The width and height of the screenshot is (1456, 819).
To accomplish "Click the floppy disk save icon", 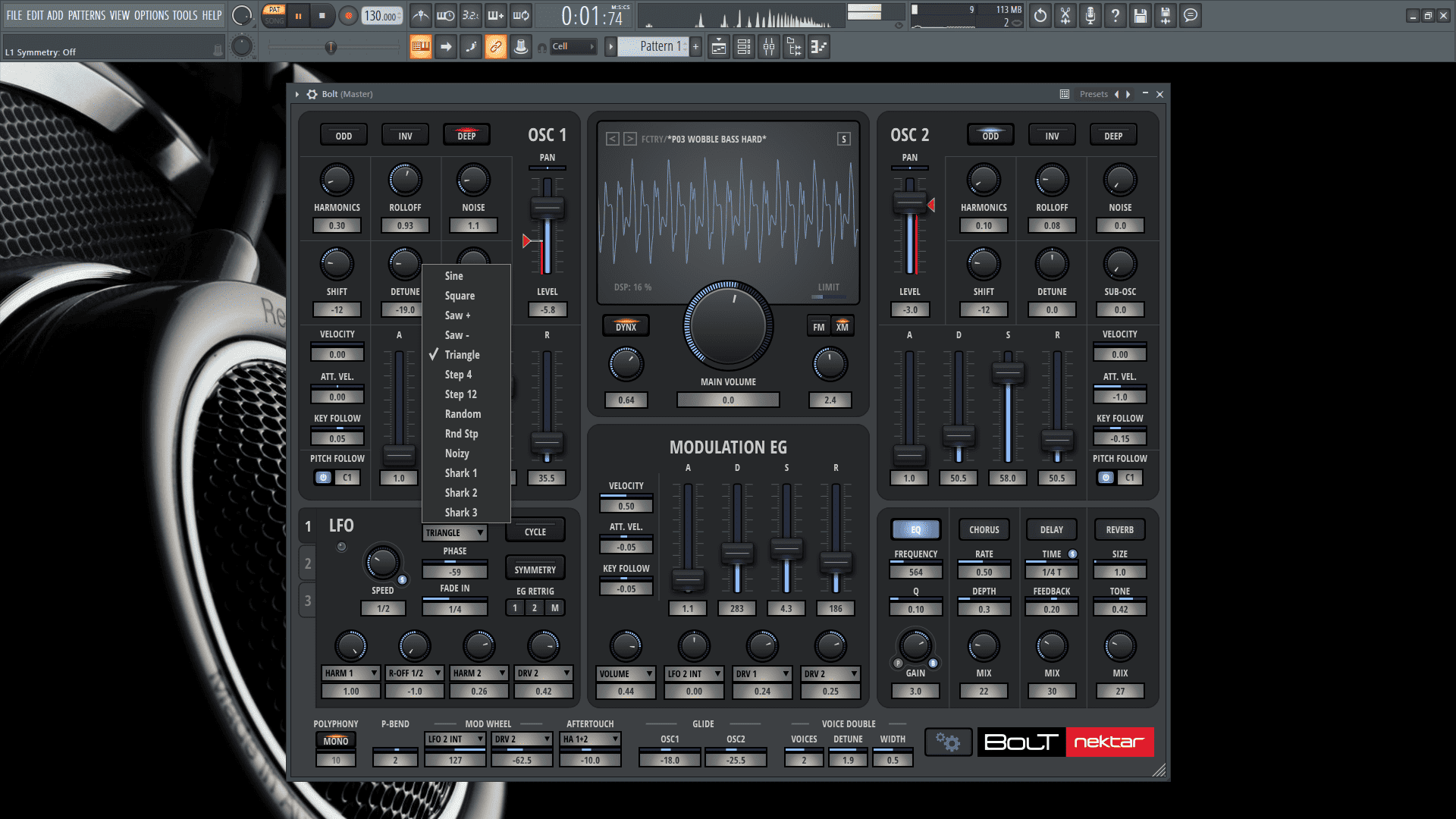I will pos(1141,15).
